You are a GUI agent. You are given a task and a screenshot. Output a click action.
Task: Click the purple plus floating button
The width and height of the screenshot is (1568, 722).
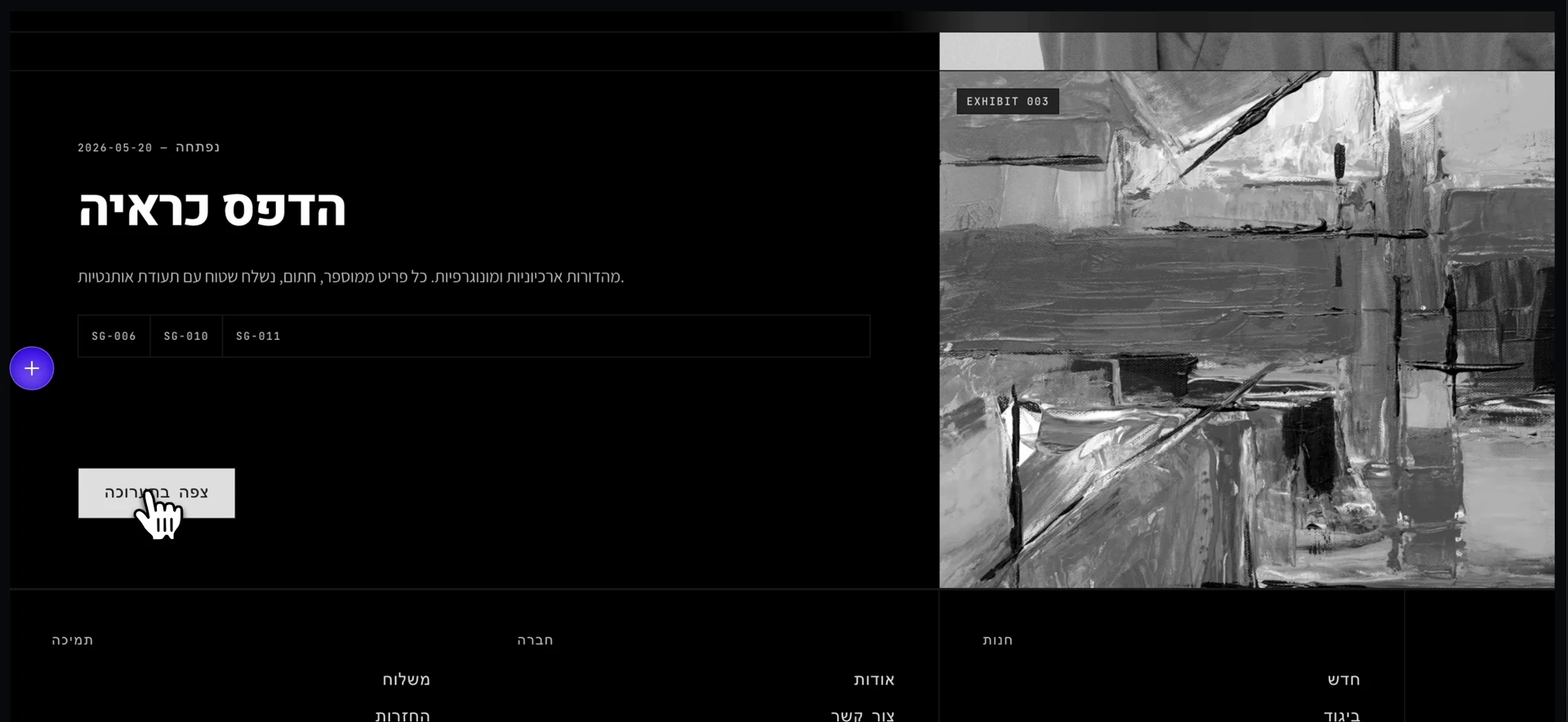tap(32, 368)
